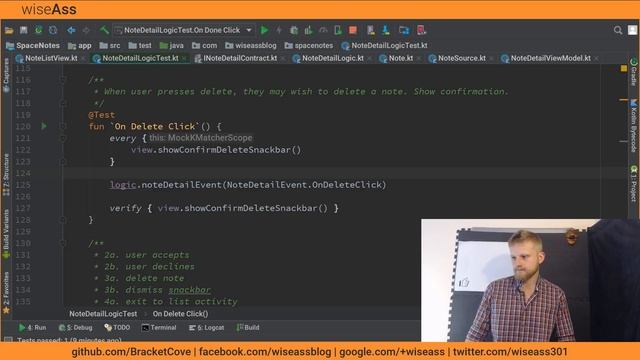
Task: Click the Search Everywhere magnifier icon
Action: point(618,30)
